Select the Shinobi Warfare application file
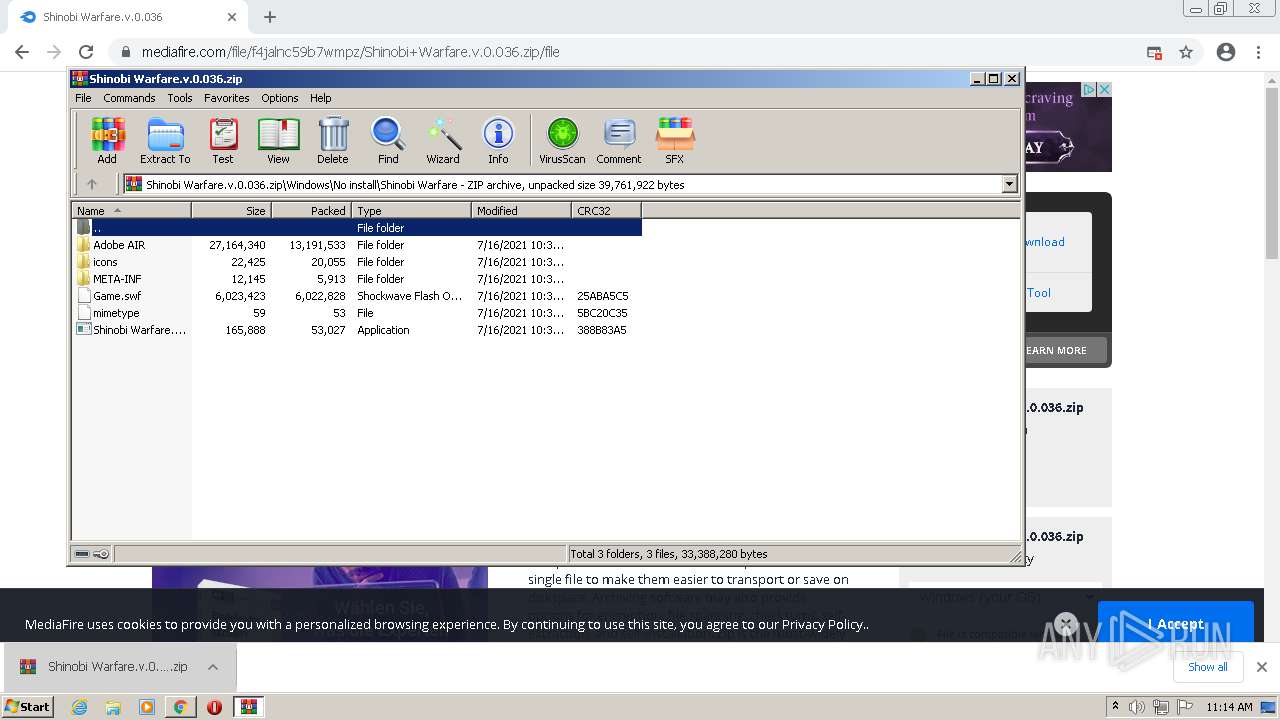 pyautogui.click(x=138, y=330)
